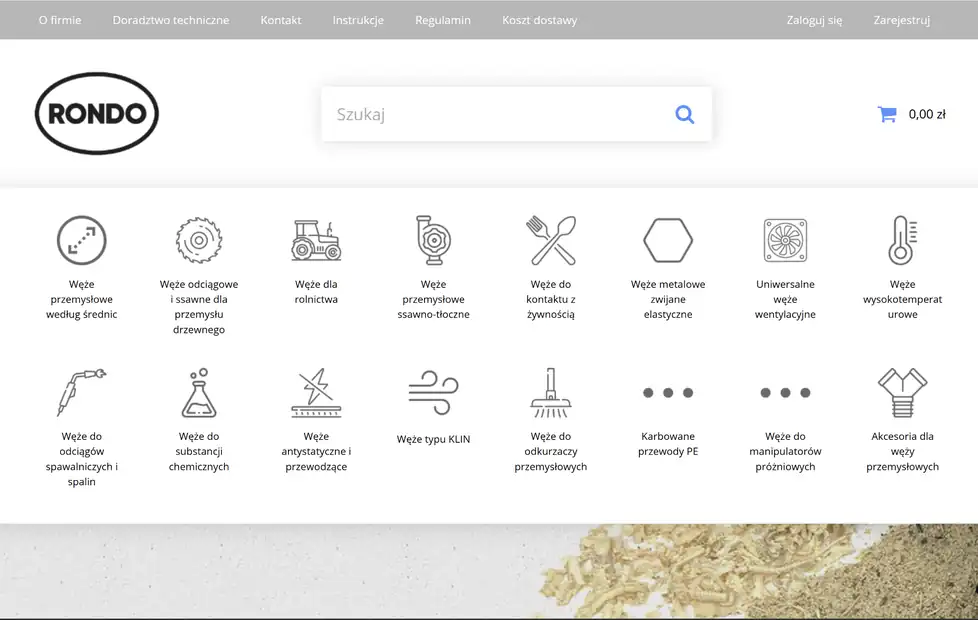Open Węże dla rolnictwa label
978x620 pixels.
click(316, 292)
